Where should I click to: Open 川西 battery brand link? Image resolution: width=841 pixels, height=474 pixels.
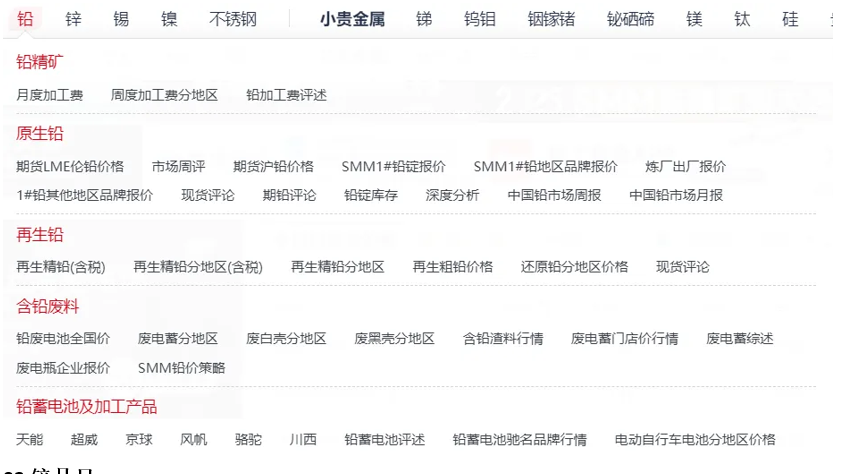(x=303, y=440)
